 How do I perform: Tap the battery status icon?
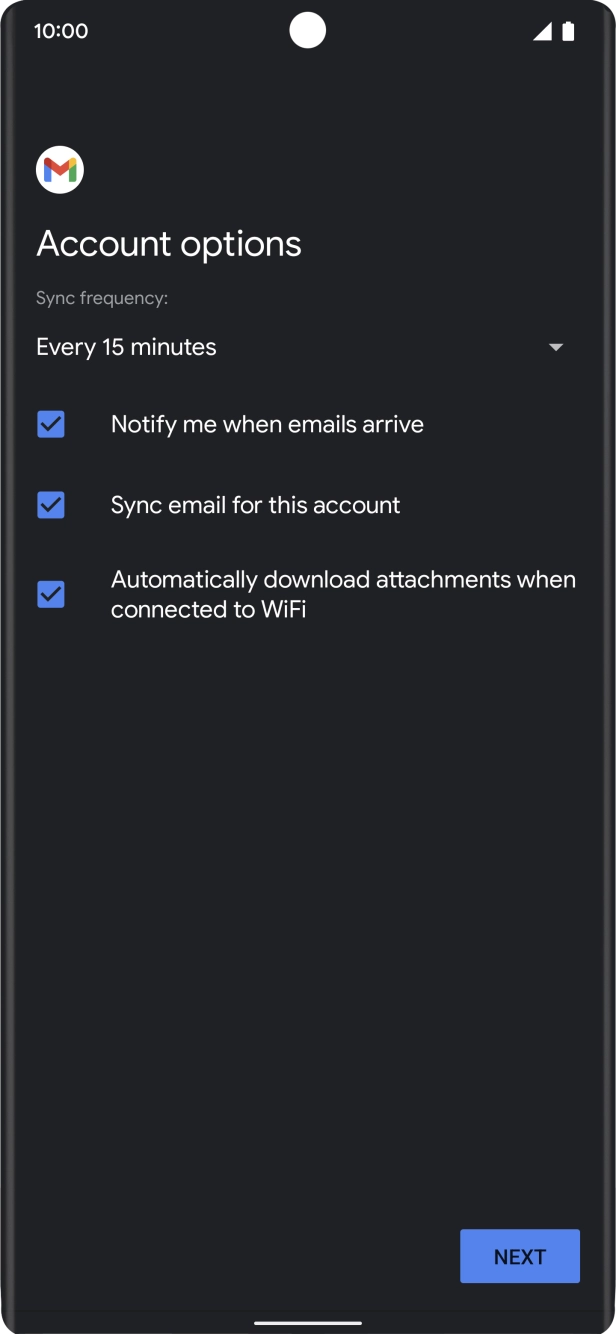[x=570, y=31]
